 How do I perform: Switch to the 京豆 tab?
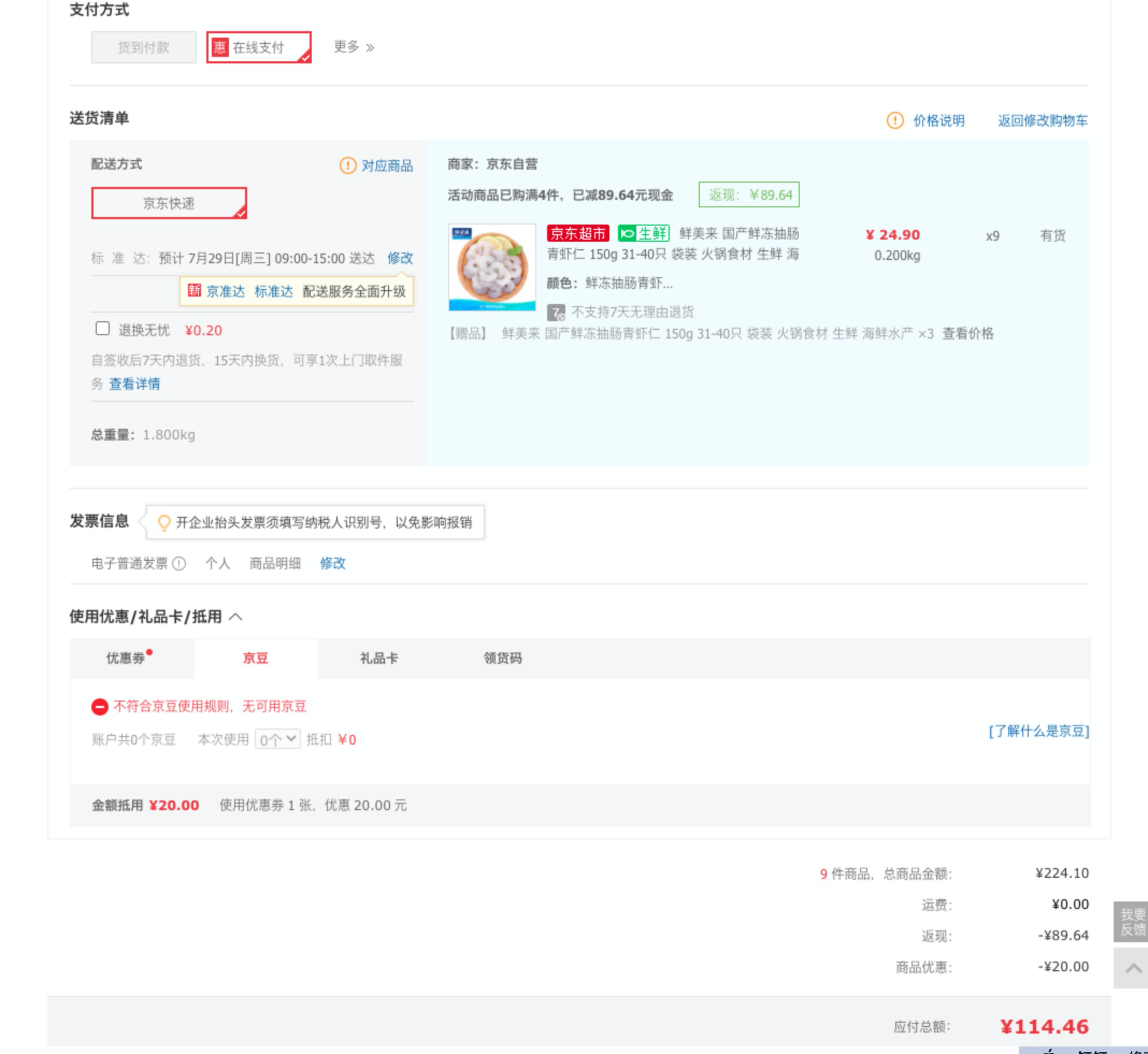pyautogui.click(x=256, y=658)
